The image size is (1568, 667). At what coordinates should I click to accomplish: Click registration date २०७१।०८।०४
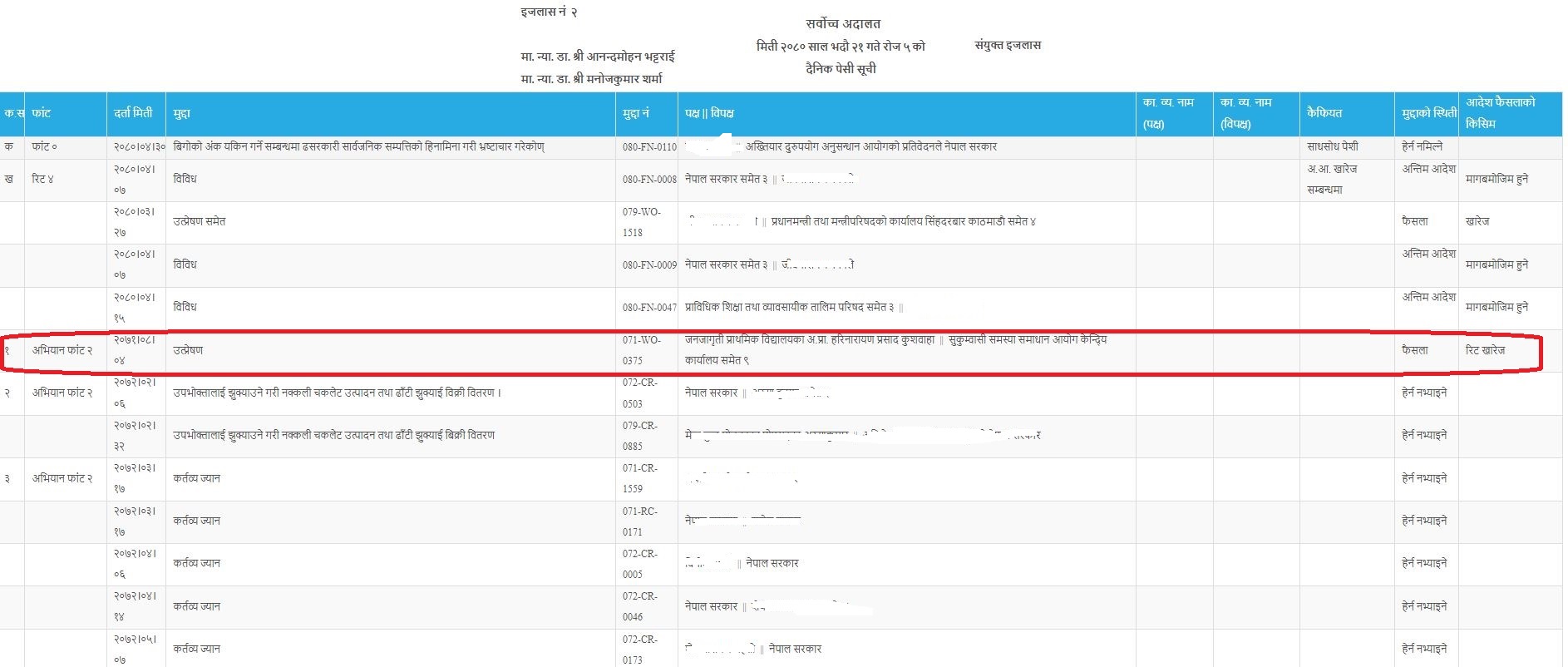135,350
